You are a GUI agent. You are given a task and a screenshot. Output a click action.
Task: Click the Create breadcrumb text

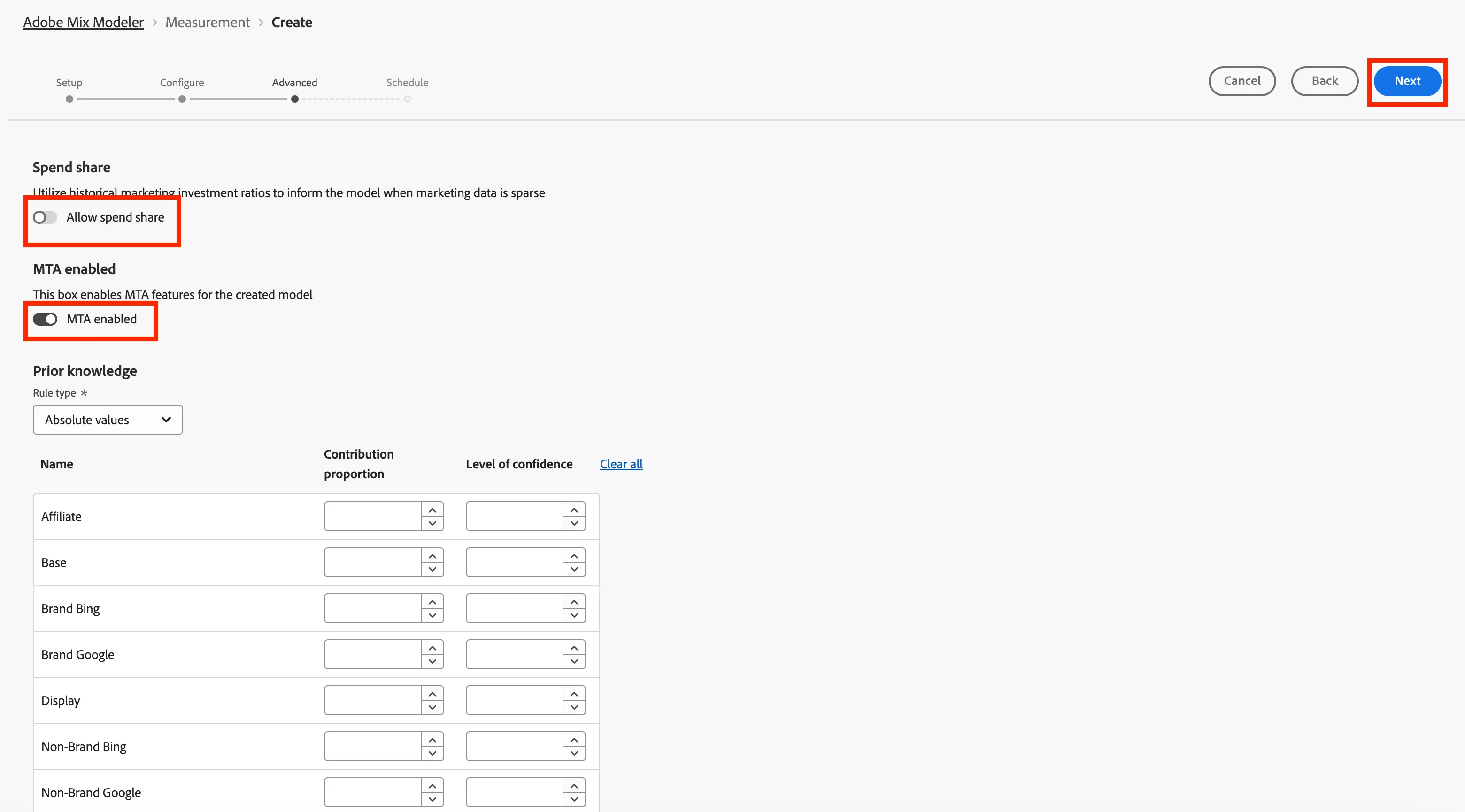pyautogui.click(x=292, y=22)
